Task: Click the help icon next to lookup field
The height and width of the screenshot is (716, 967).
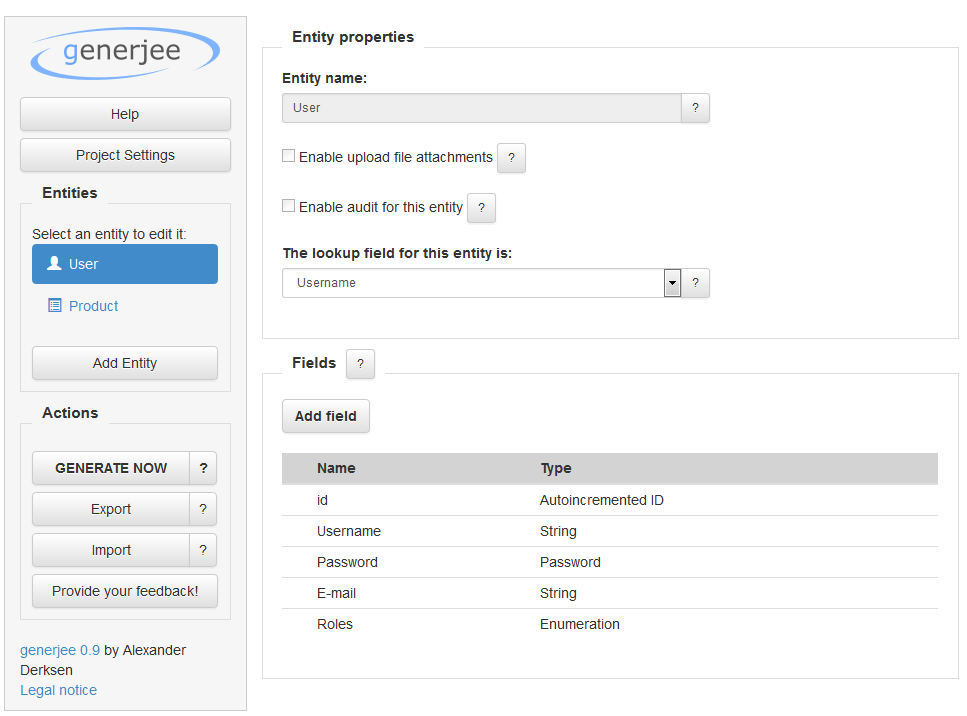Action: click(695, 283)
